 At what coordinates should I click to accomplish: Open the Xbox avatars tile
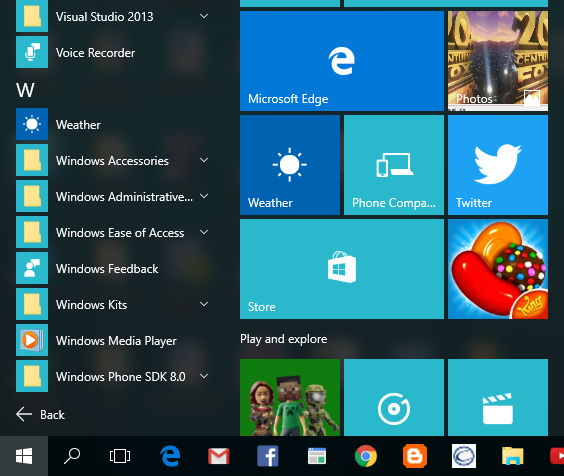pyautogui.click(x=290, y=397)
